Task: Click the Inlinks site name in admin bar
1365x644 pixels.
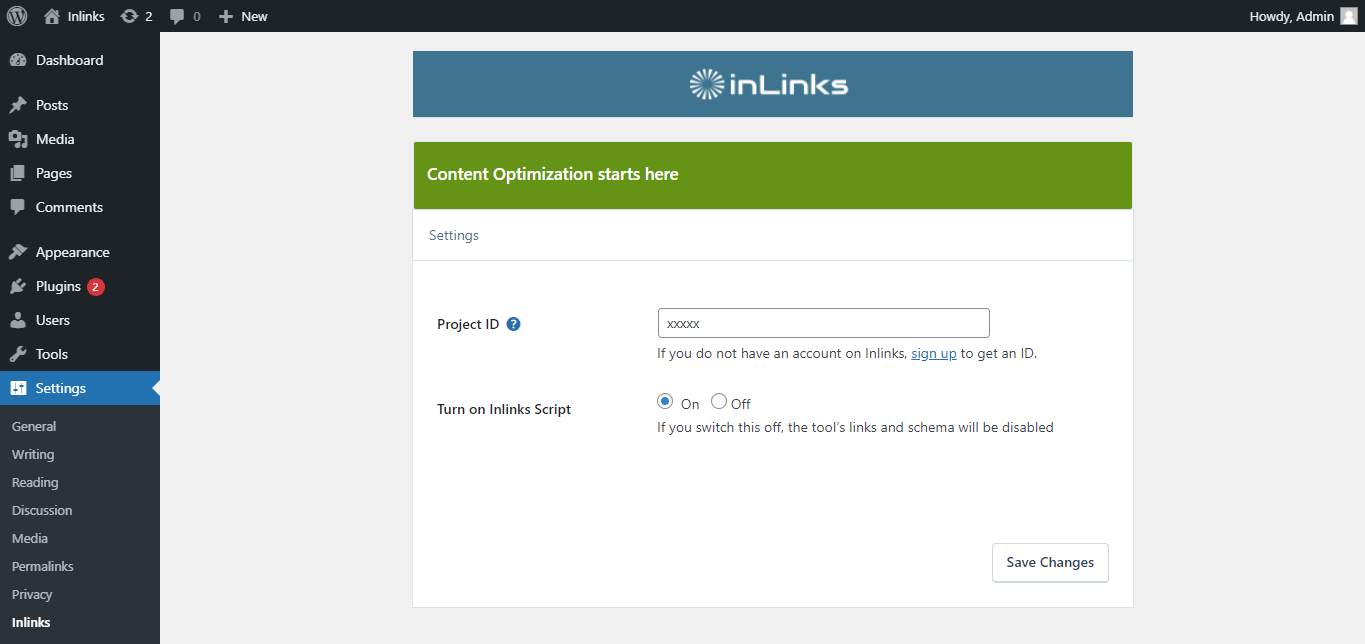Action: tap(86, 16)
